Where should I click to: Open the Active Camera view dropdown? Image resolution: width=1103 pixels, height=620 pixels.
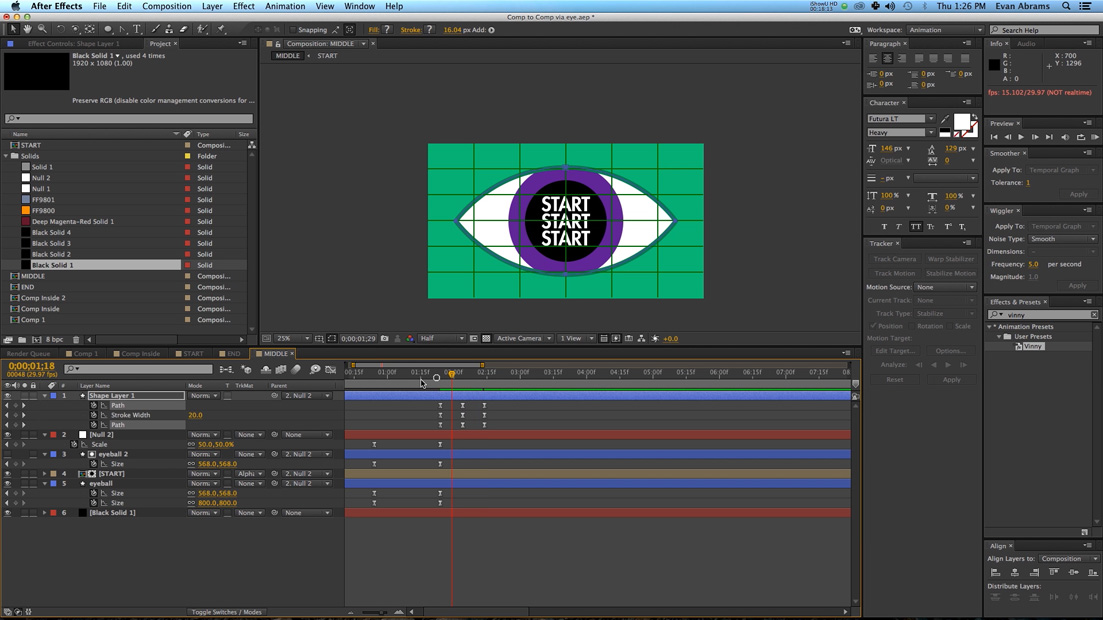click(524, 338)
